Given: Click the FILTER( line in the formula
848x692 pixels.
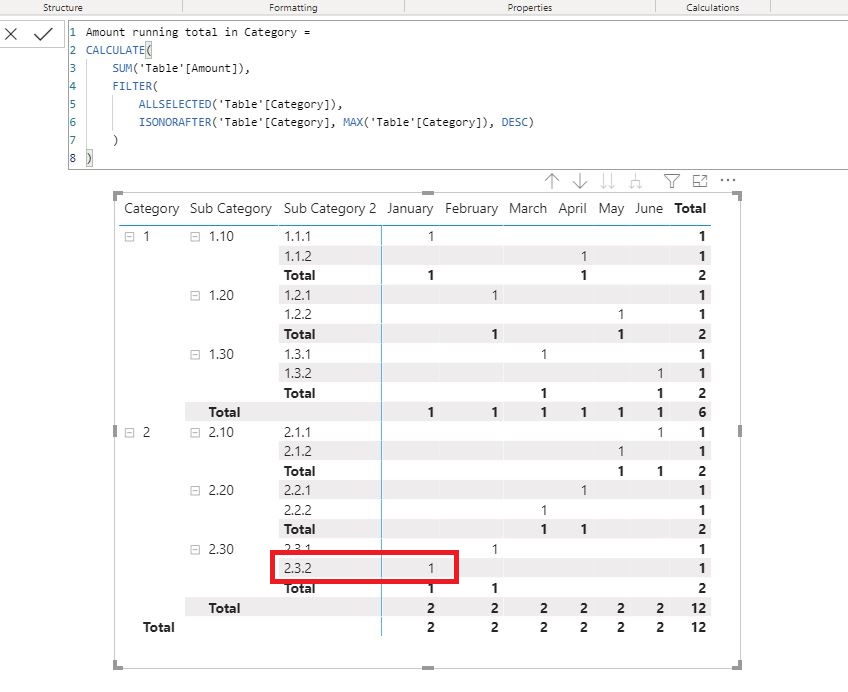Looking at the screenshot, I should [135, 86].
